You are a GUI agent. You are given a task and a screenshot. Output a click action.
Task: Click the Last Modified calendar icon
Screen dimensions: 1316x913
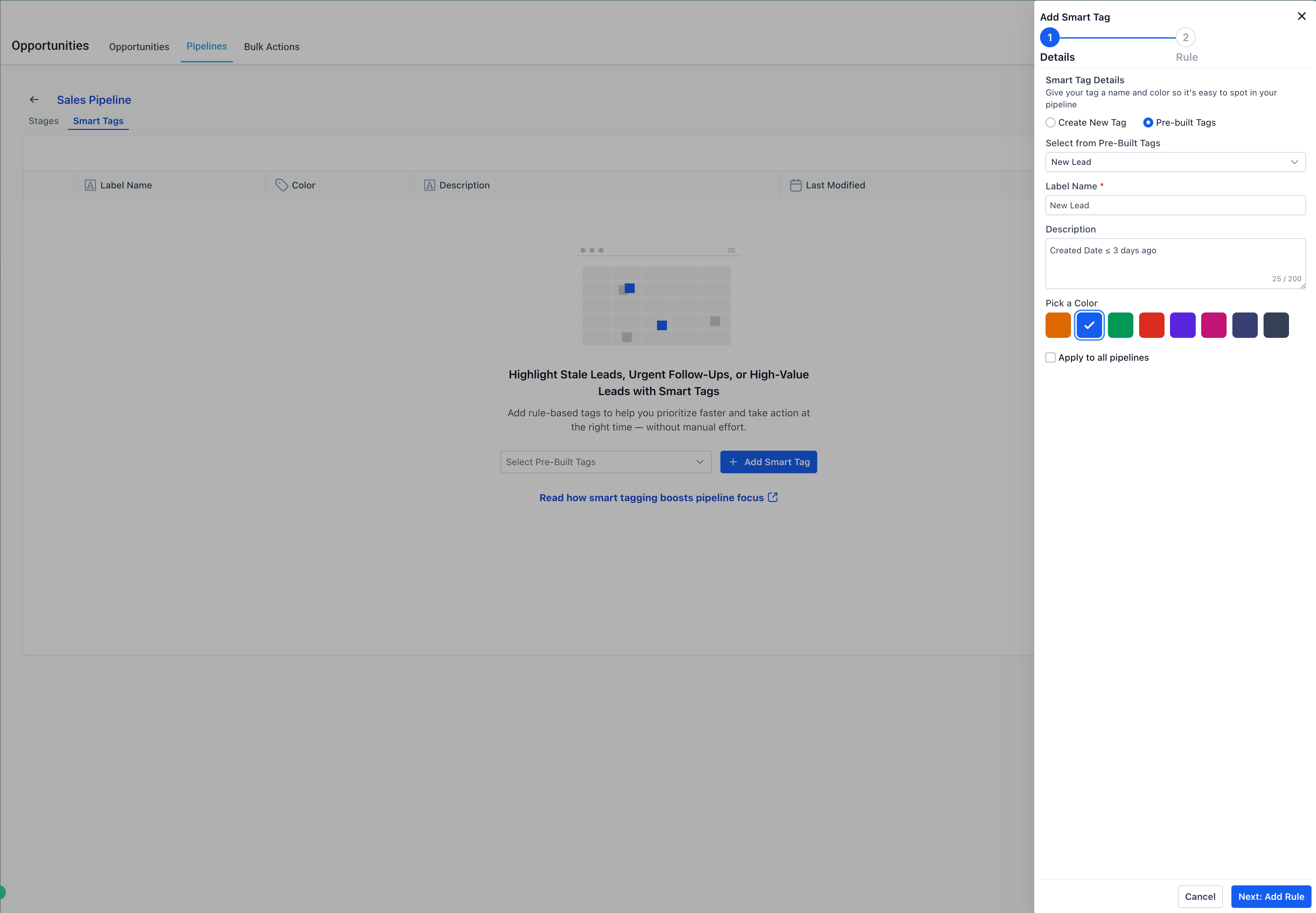pos(795,185)
